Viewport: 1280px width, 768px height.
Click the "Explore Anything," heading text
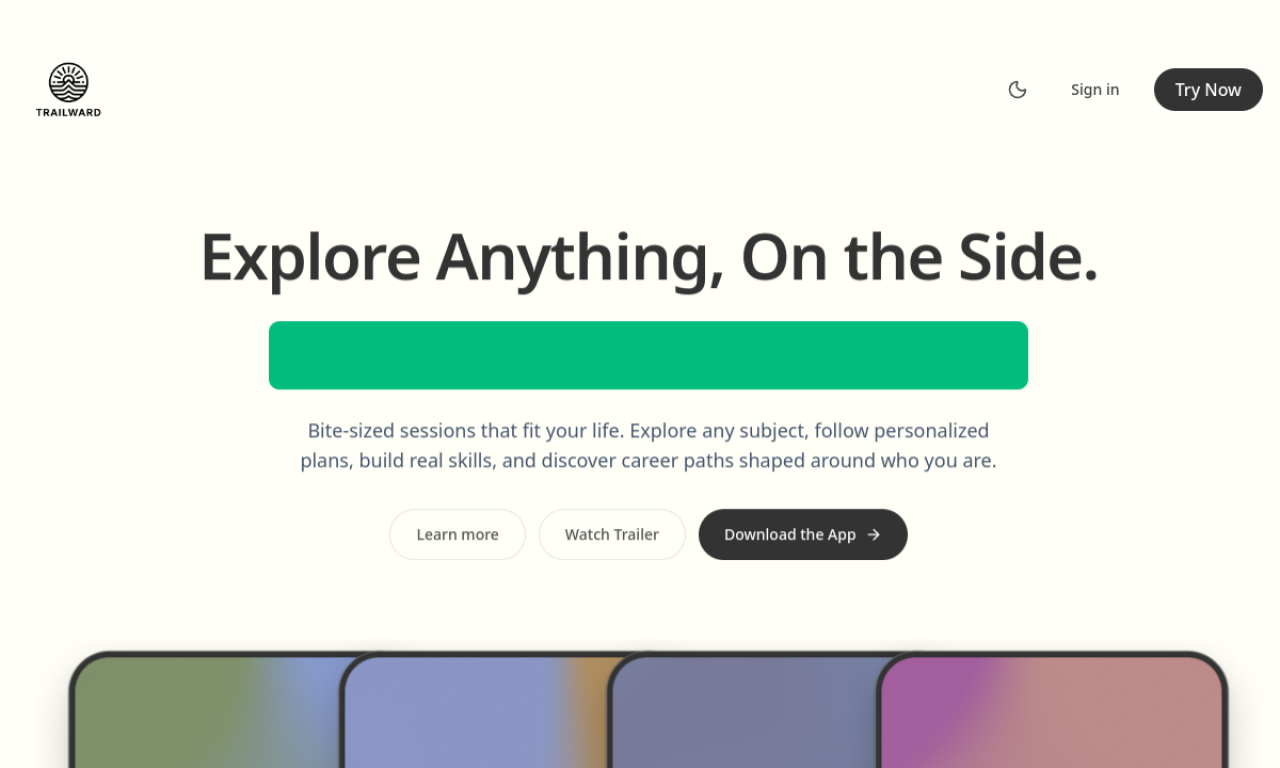point(461,257)
